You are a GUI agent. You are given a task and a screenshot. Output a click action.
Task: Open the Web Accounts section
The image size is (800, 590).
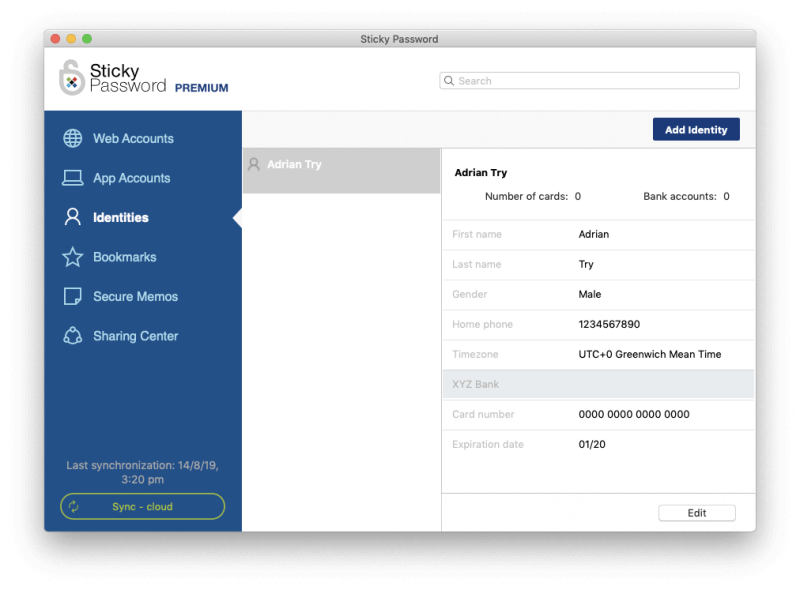pyautogui.click(x=133, y=138)
